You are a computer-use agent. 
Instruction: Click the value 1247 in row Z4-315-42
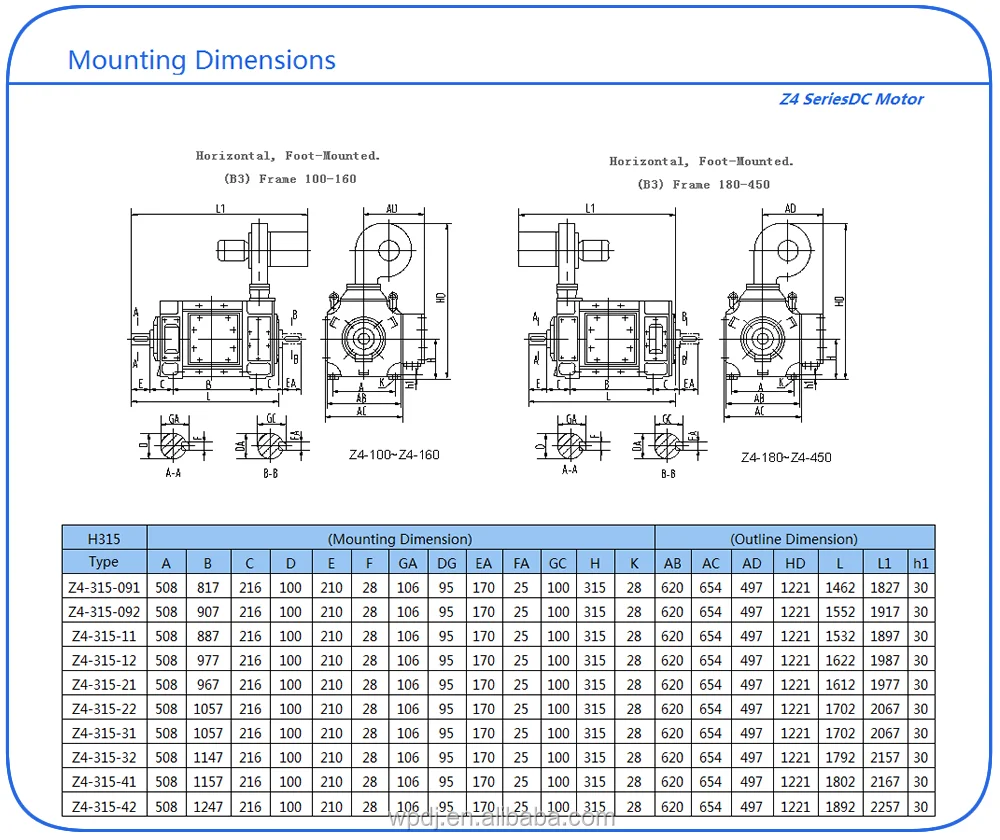207,805
